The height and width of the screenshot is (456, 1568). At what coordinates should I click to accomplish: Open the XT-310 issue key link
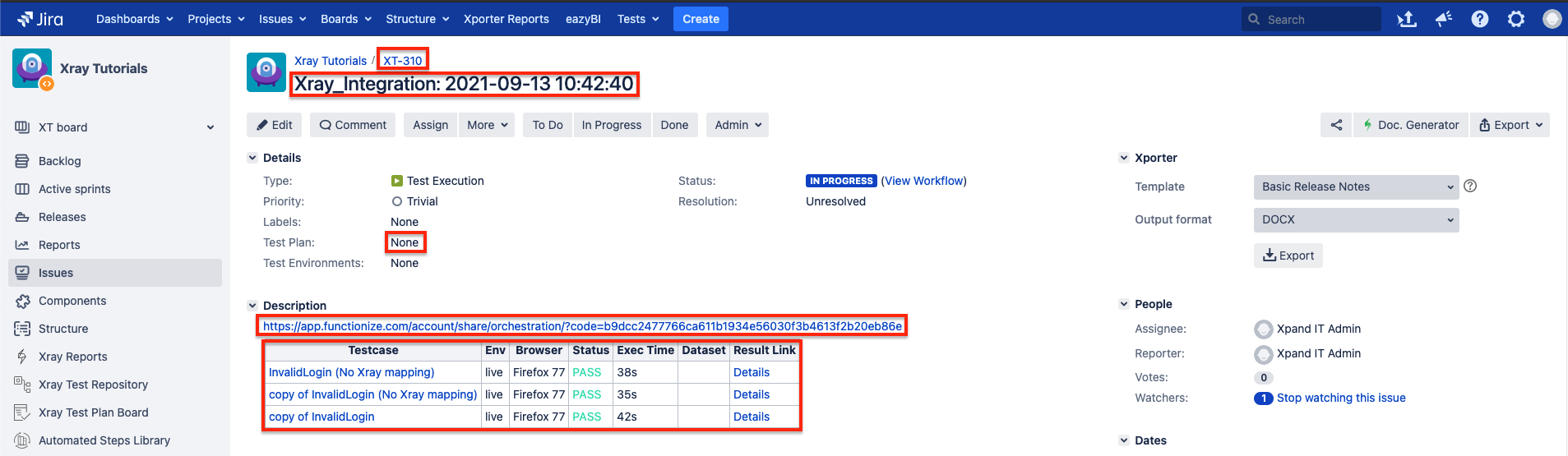403,61
